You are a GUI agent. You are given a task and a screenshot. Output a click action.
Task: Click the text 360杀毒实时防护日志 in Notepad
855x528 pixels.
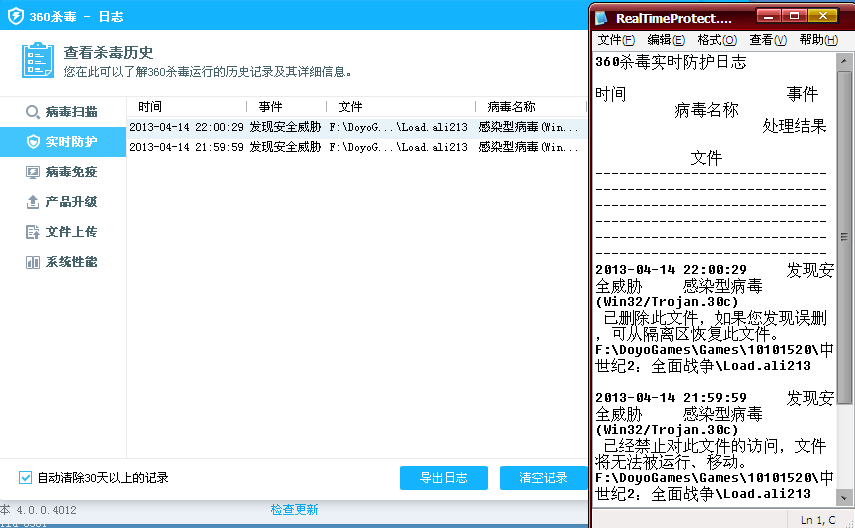670,62
